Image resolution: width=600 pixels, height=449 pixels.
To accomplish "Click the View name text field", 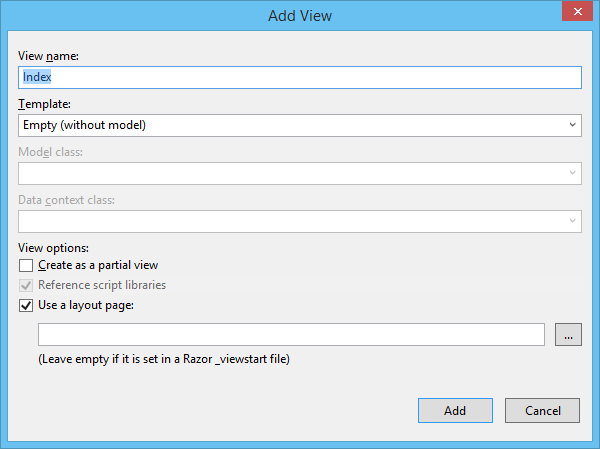I will [x=300, y=77].
